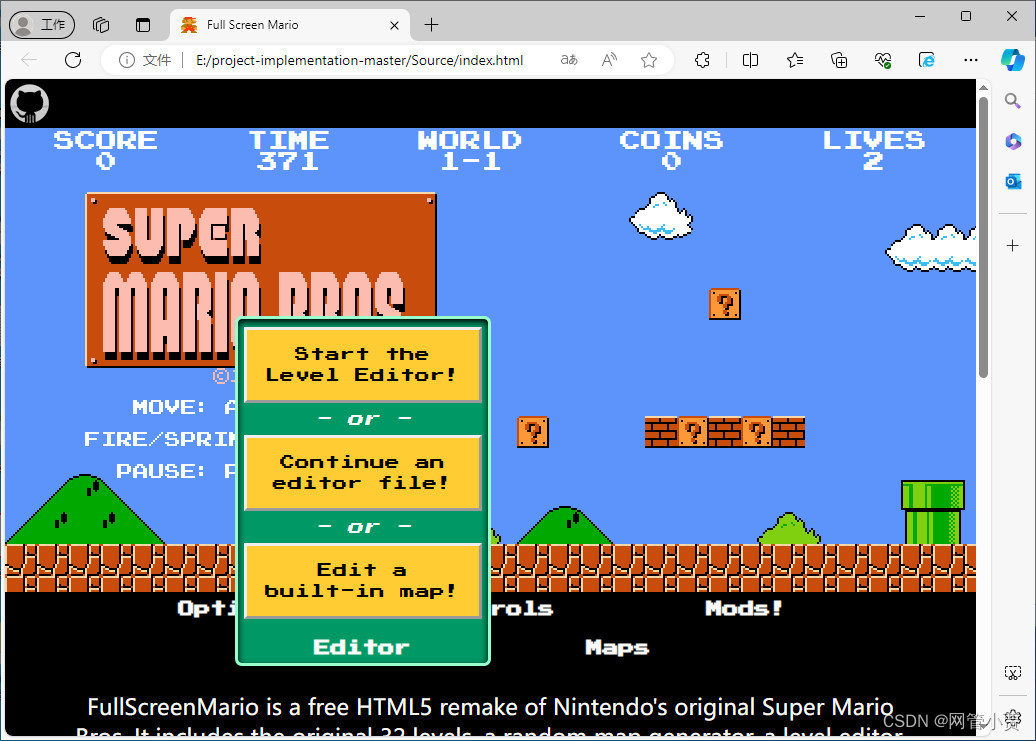Click the Internet Explorer mode icon
The width and height of the screenshot is (1036, 741).
coord(927,60)
